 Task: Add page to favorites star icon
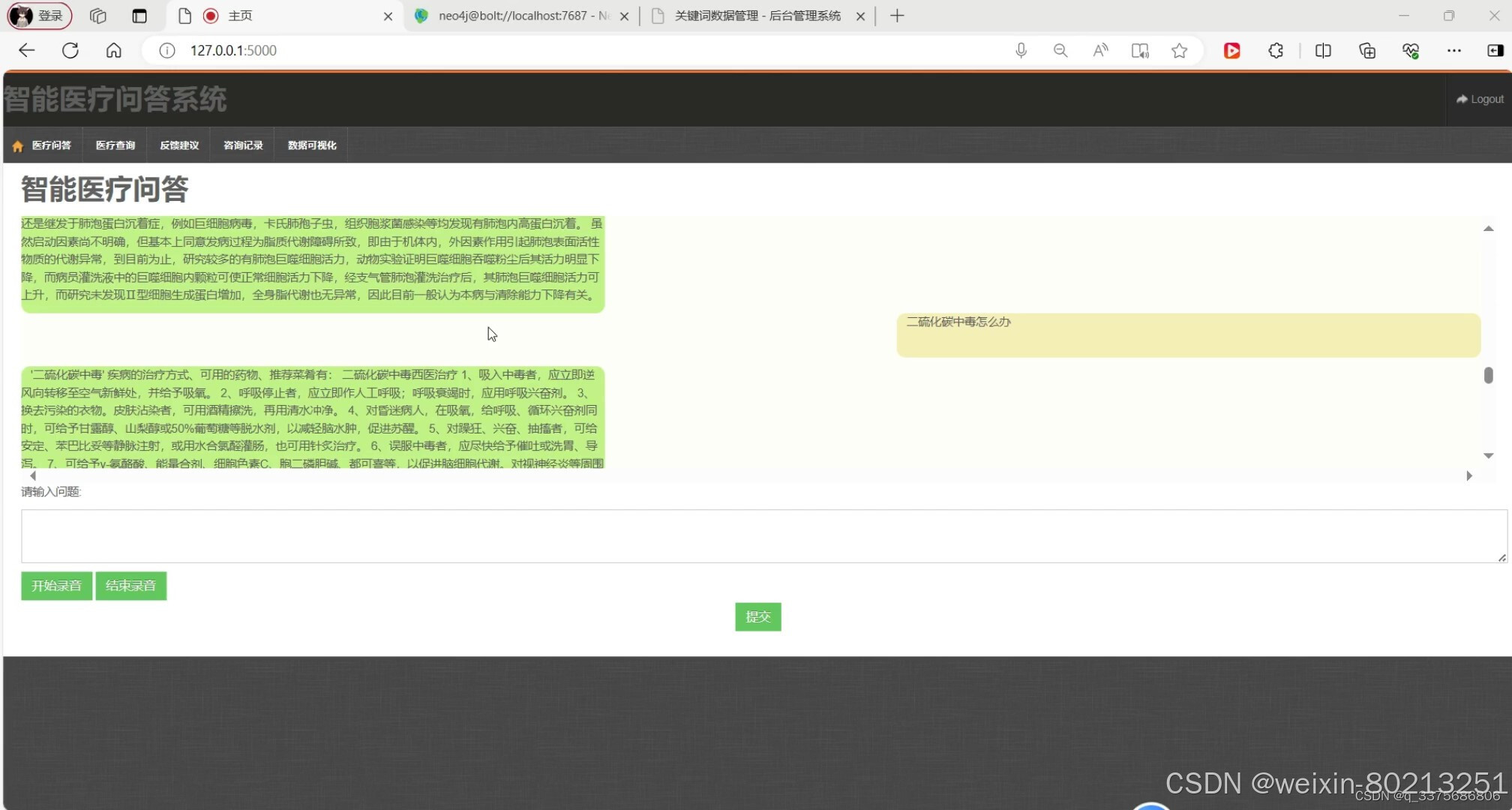point(1179,50)
